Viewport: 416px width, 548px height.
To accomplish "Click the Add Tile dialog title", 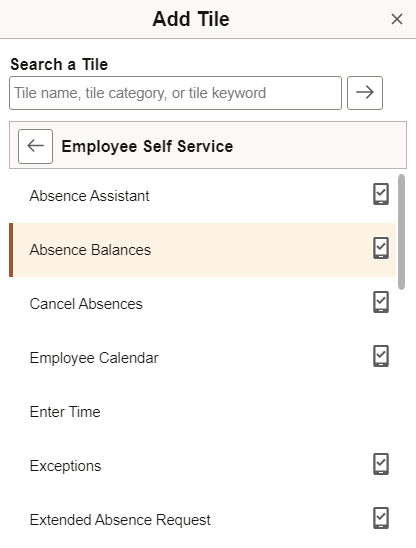I will (x=191, y=19).
